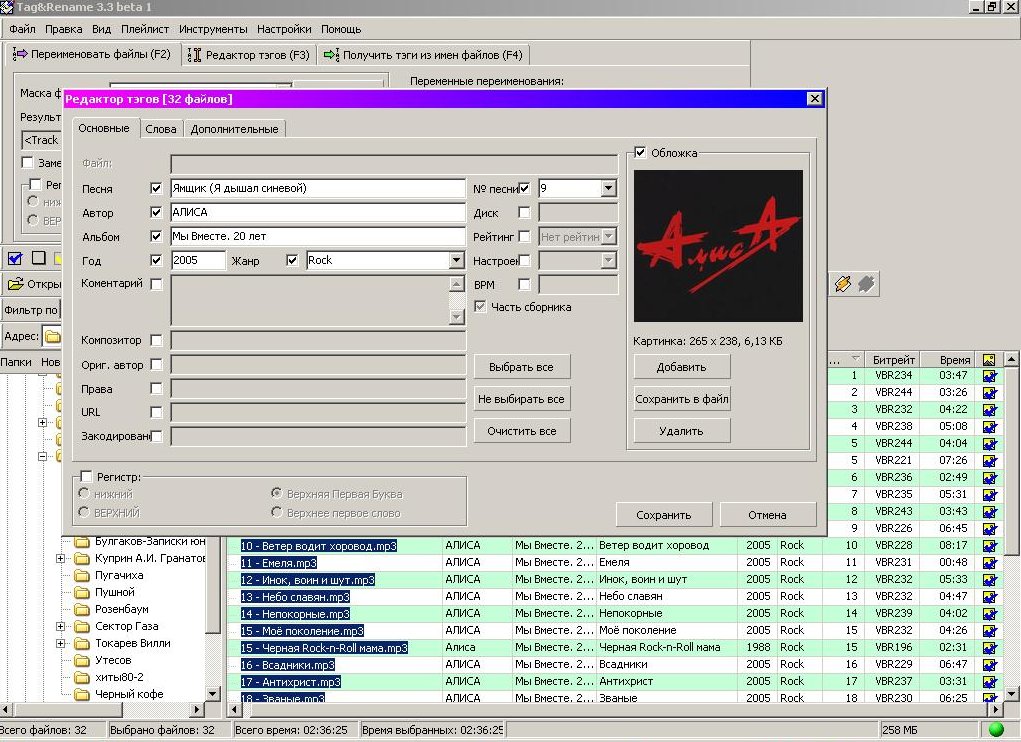The width and height of the screenshot is (1021, 742).
Task: Expand the Сектор Газа folder node
Action: click(61, 626)
